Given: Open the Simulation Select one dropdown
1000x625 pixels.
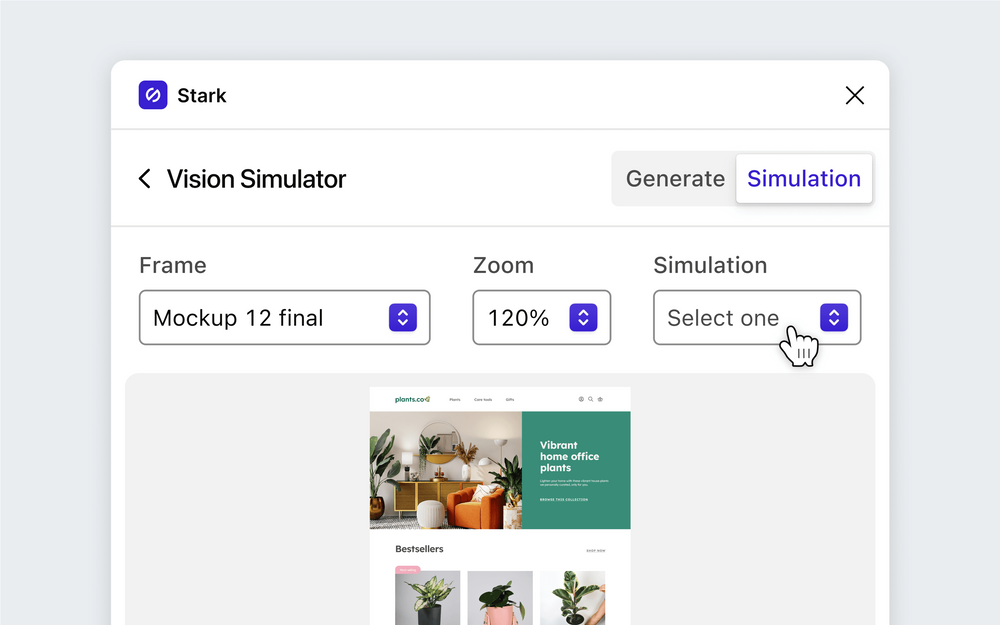Looking at the screenshot, I should pos(757,317).
